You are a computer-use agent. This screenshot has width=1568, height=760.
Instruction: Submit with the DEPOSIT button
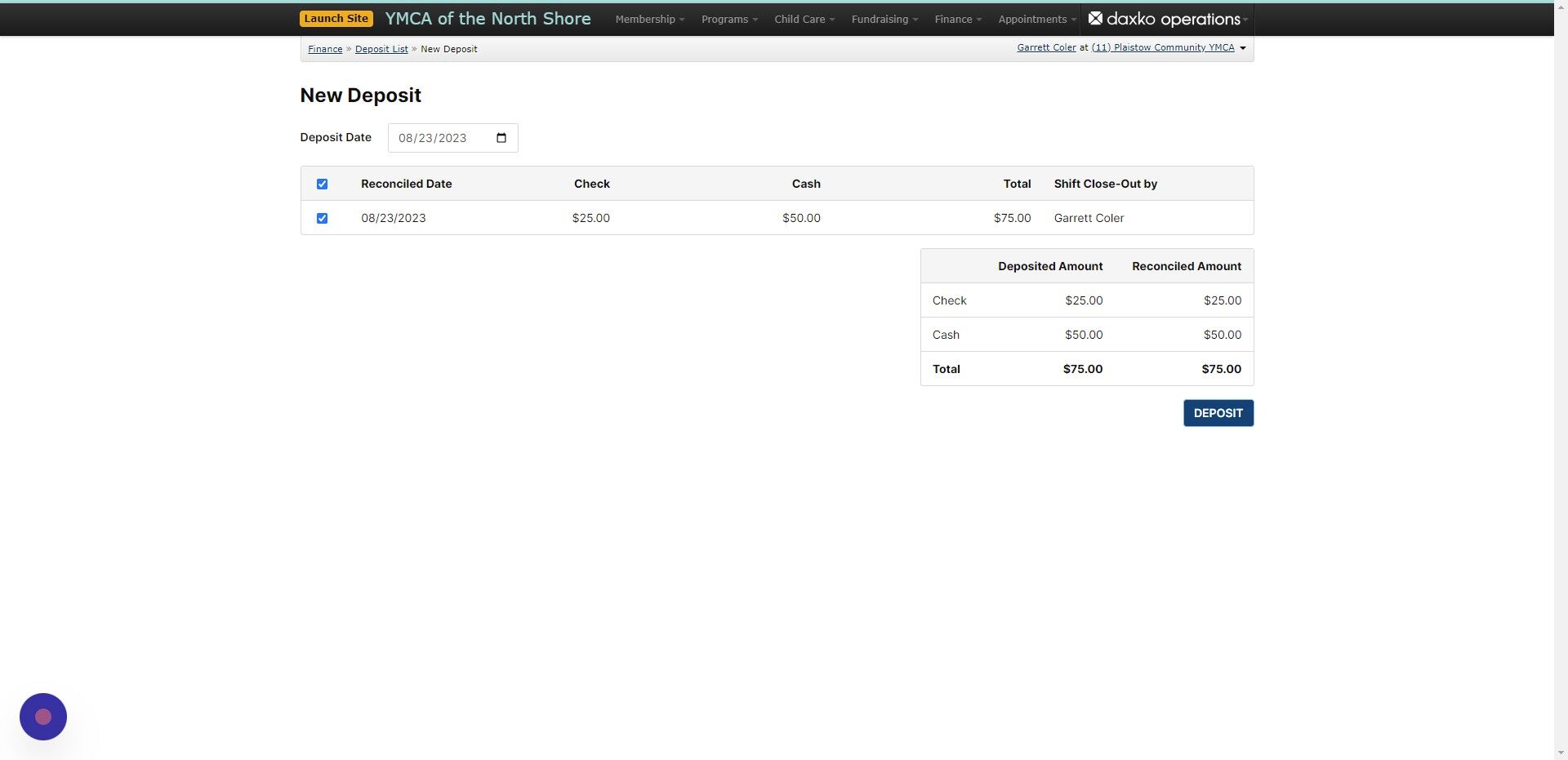tap(1218, 413)
